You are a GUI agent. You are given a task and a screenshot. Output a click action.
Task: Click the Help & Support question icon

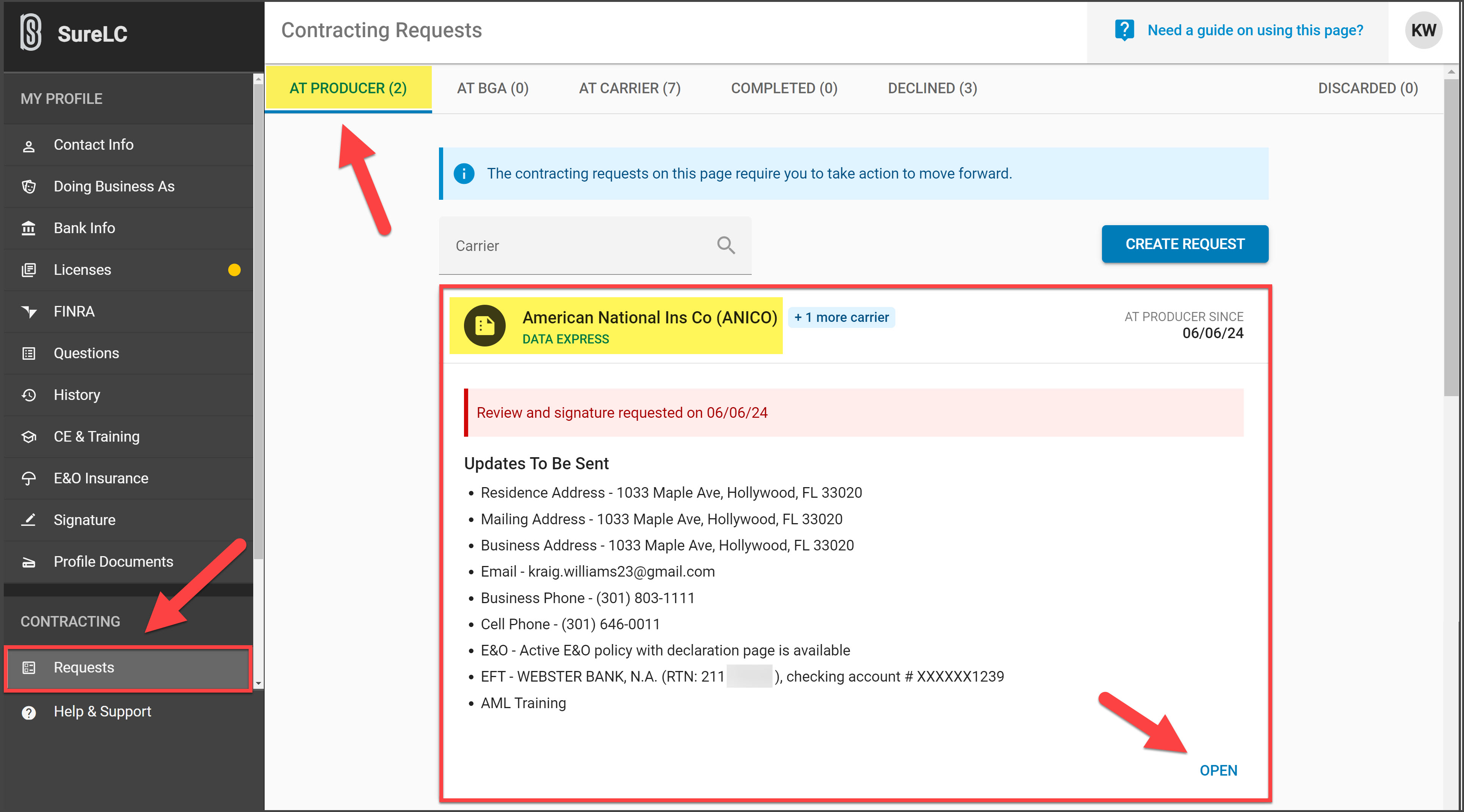pos(28,713)
